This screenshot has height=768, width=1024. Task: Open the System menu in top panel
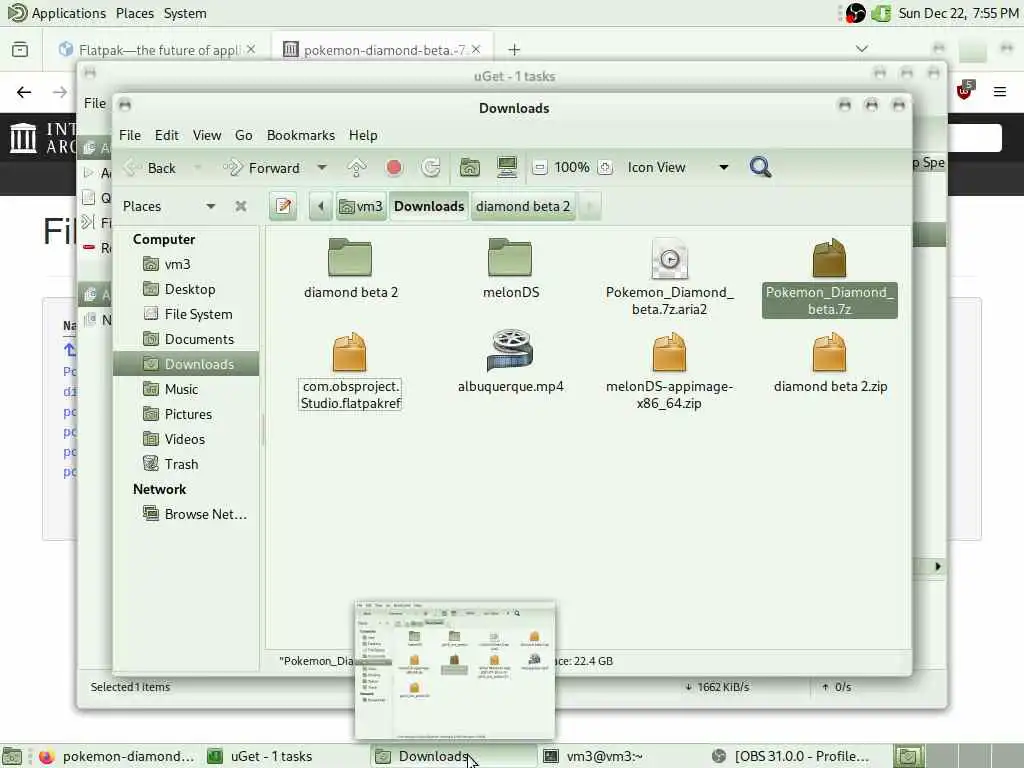[x=185, y=13]
